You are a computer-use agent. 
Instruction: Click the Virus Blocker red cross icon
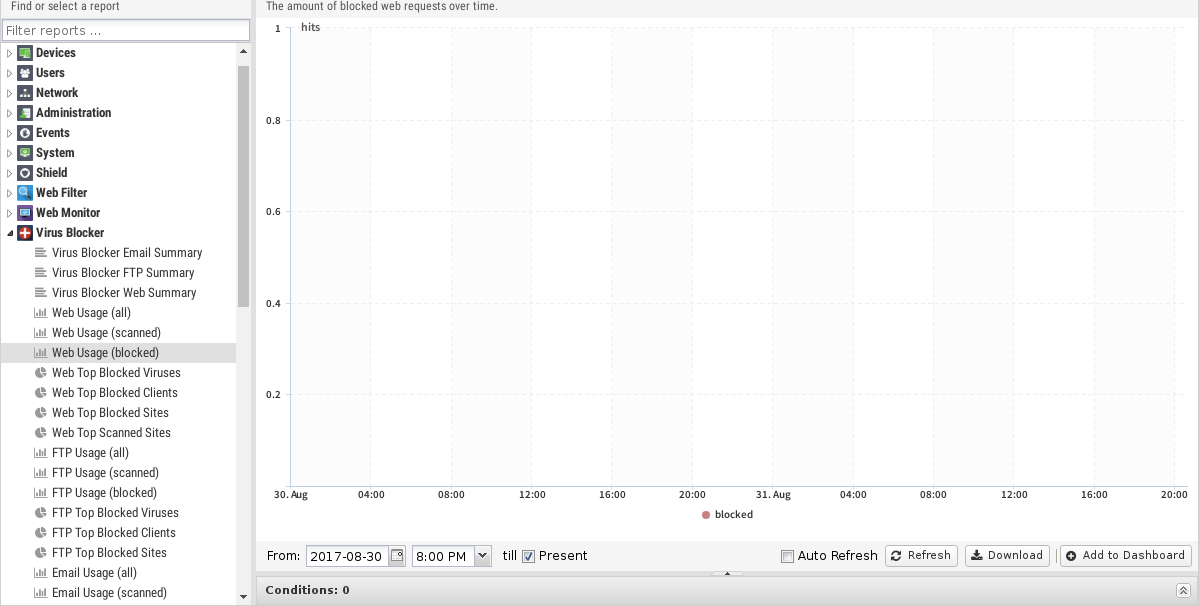[x=24, y=232]
